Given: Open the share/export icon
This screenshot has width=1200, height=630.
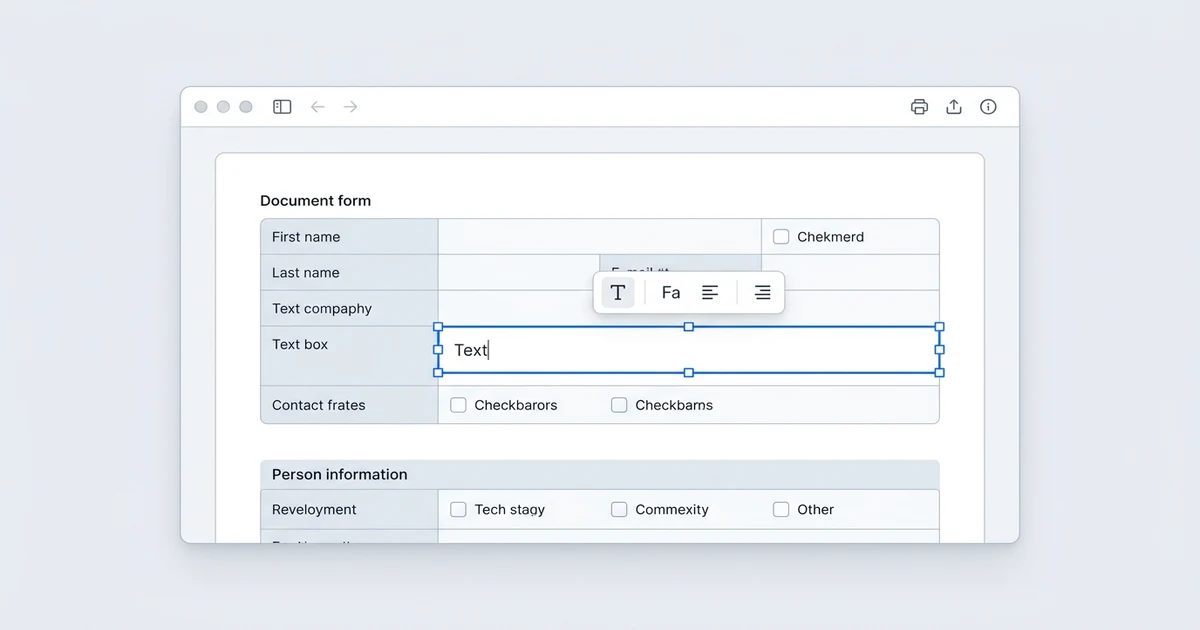Looking at the screenshot, I should 954,107.
